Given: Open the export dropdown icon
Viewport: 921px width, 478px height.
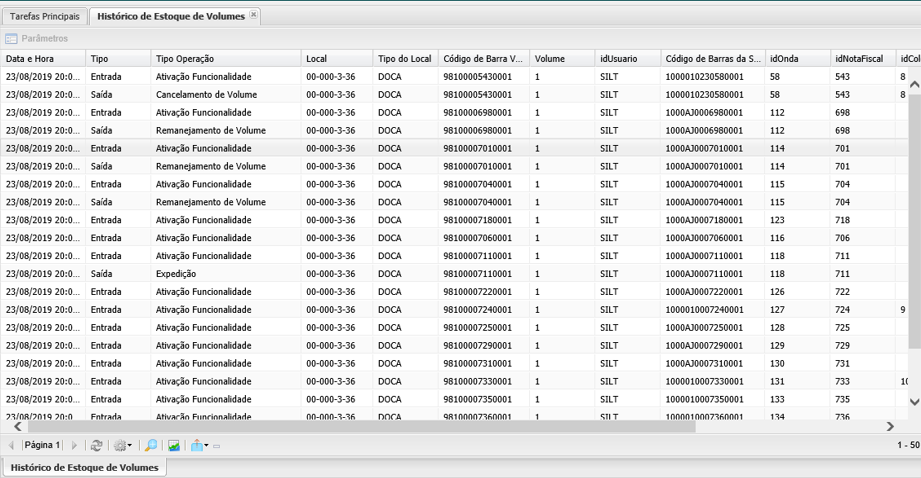Looking at the screenshot, I should pos(200,446).
